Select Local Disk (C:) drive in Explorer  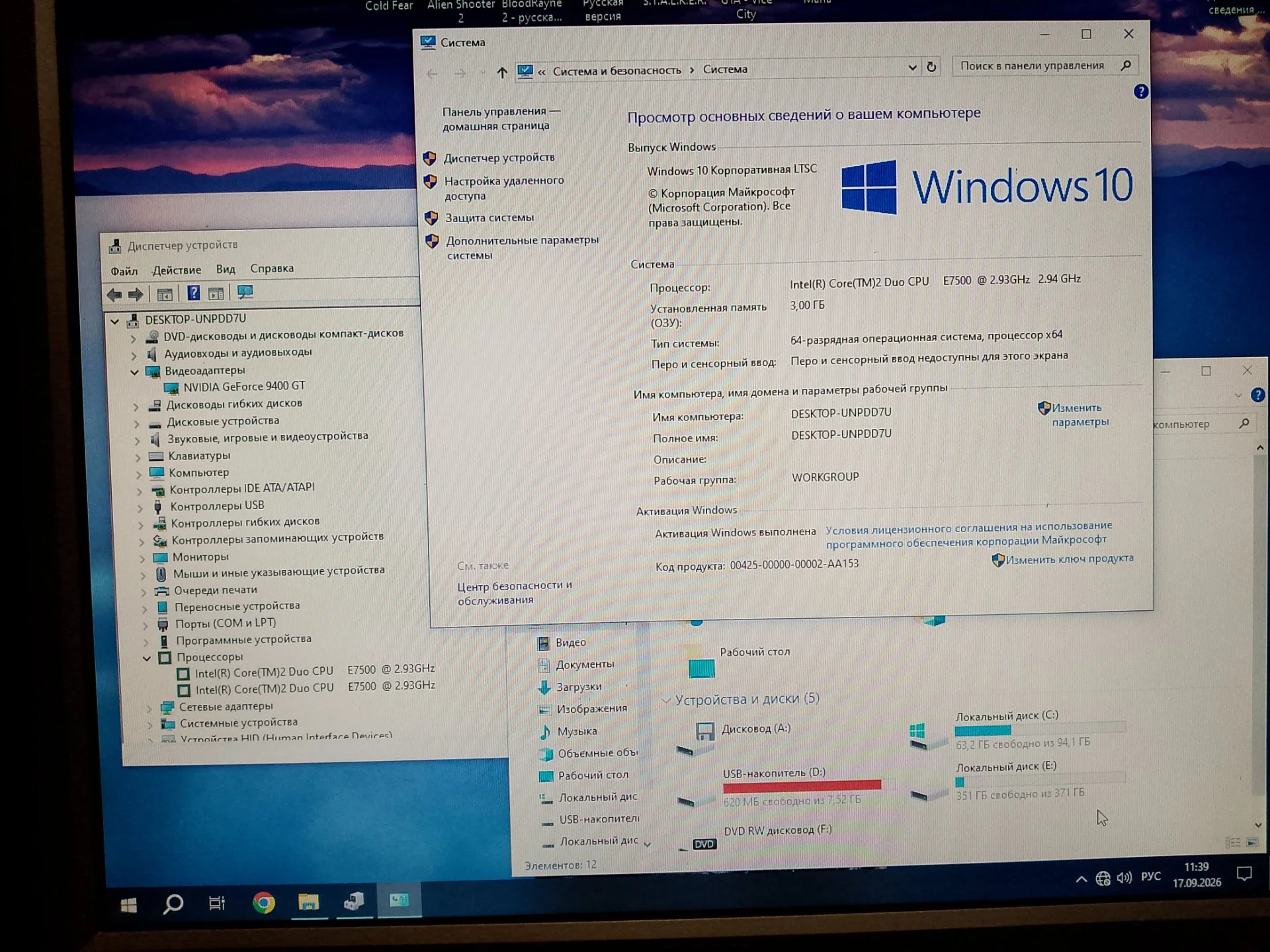click(x=1019, y=731)
